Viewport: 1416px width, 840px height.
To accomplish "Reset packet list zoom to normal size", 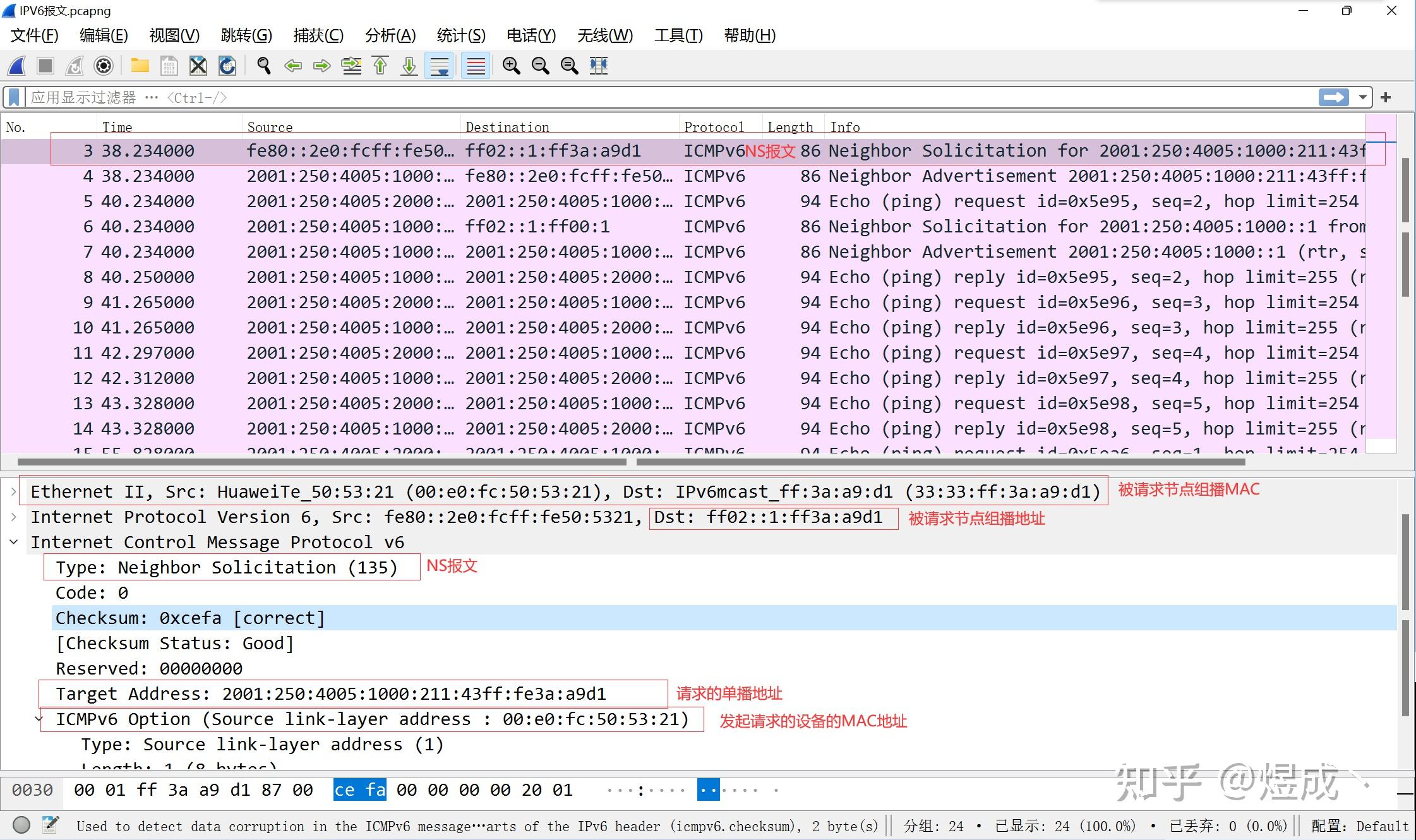I will [568, 66].
